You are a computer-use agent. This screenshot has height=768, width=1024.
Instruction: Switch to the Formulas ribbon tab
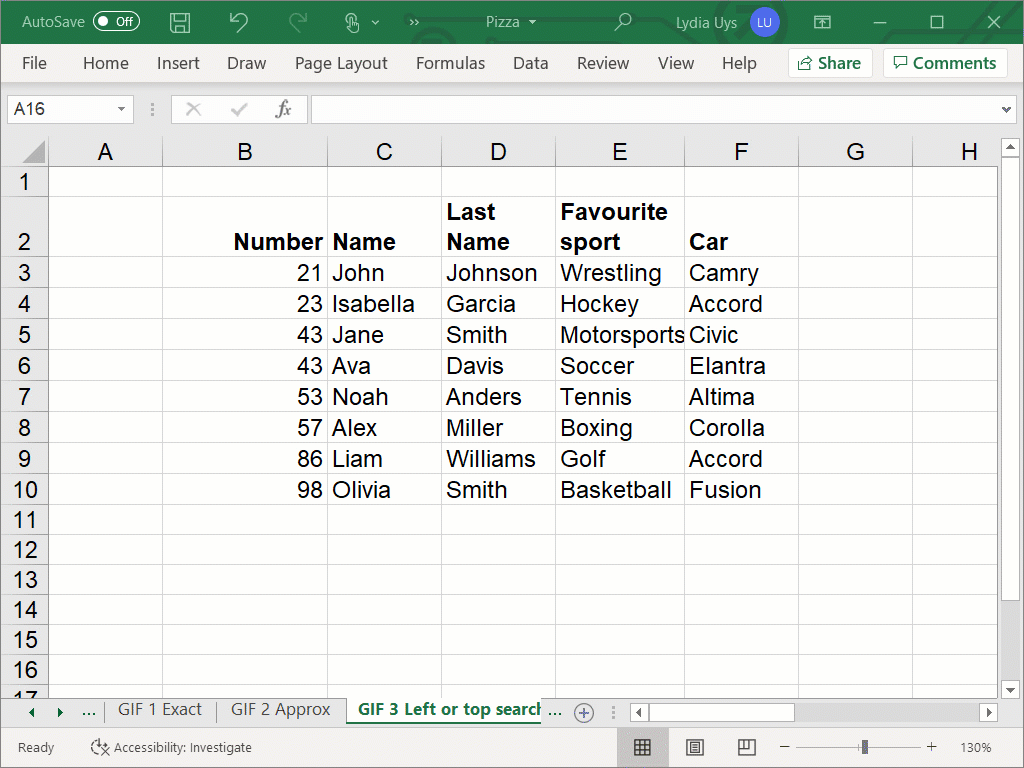(451, 63)
